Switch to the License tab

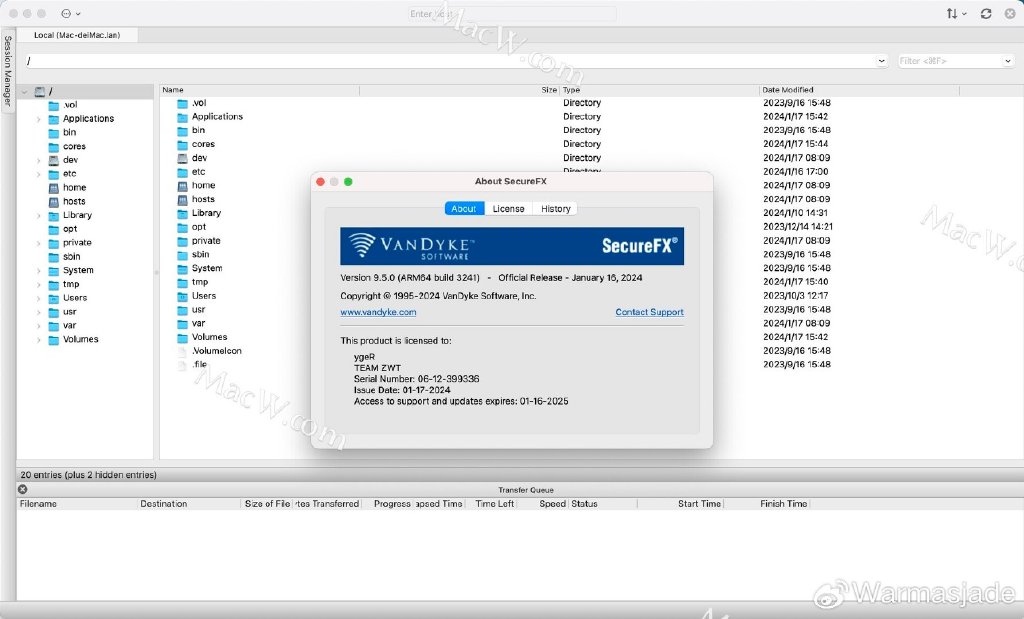[508, 208]
